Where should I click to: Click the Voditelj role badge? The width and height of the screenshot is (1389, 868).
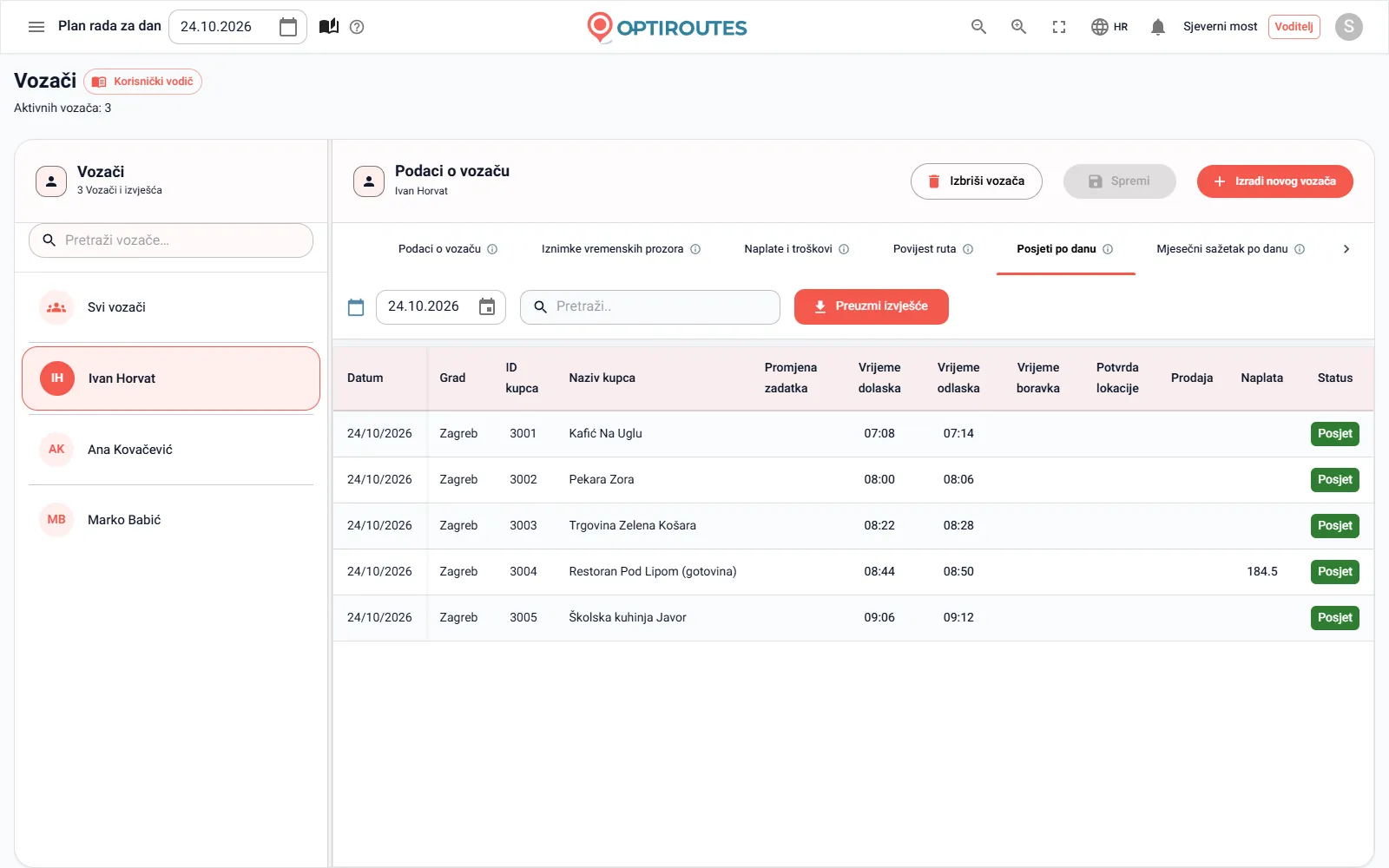pyautogui.click(x=1294, y=27)
